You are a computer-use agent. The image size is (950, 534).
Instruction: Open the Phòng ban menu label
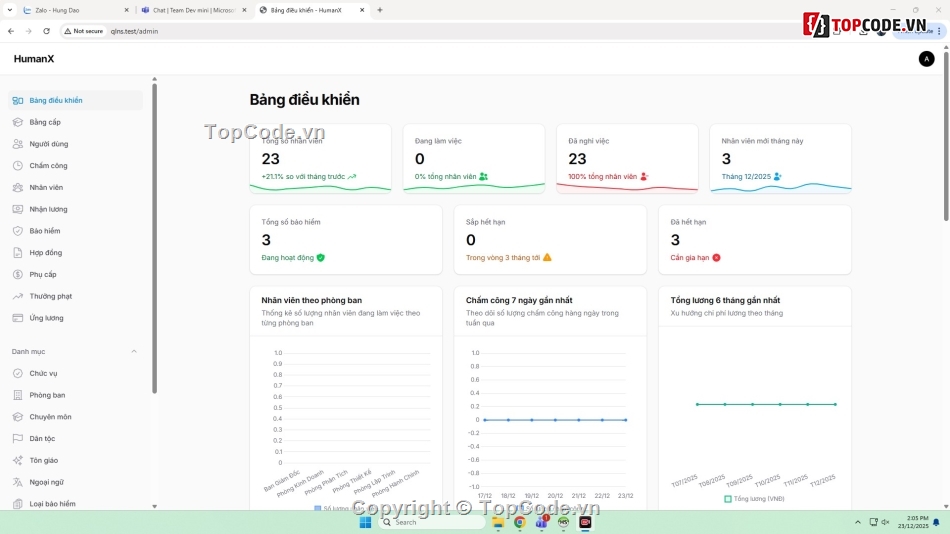point(47,395)
